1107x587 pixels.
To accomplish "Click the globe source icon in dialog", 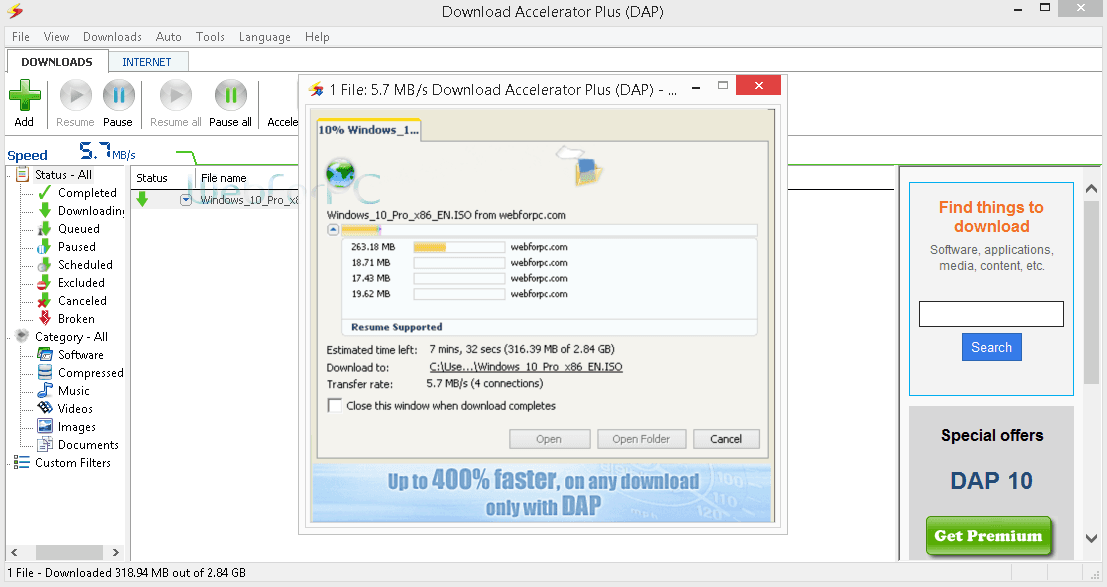I will (340, 173).
